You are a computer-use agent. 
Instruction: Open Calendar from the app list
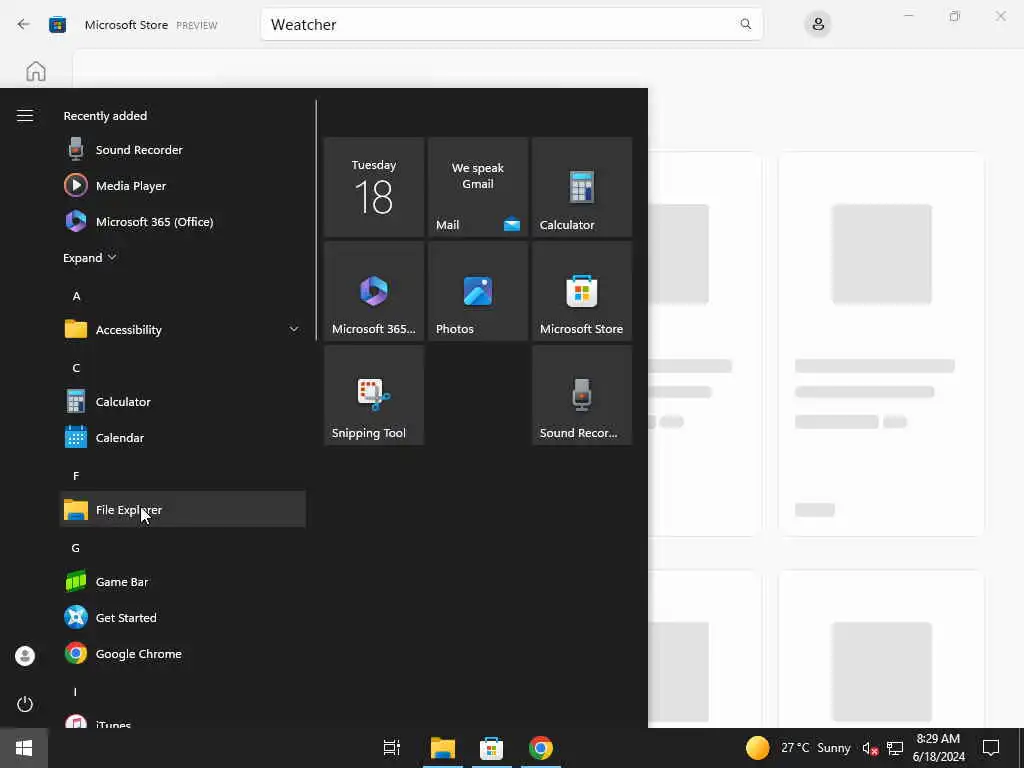pyautogui.click(x=183, y=438)
